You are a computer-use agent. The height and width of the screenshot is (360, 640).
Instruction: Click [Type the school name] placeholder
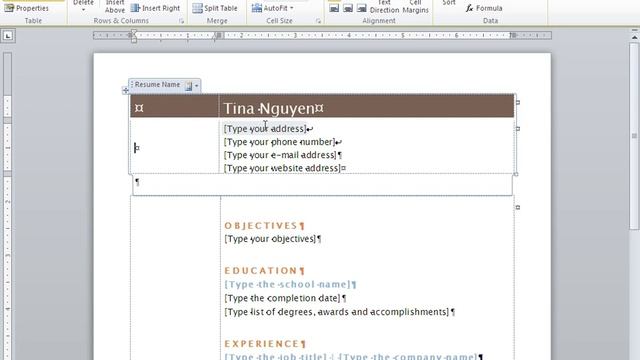coord(287,284)
